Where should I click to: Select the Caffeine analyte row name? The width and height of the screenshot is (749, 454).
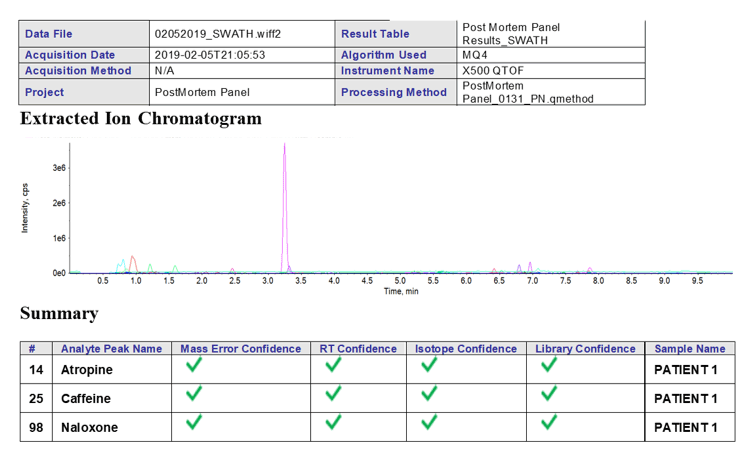tap(86, 399)
